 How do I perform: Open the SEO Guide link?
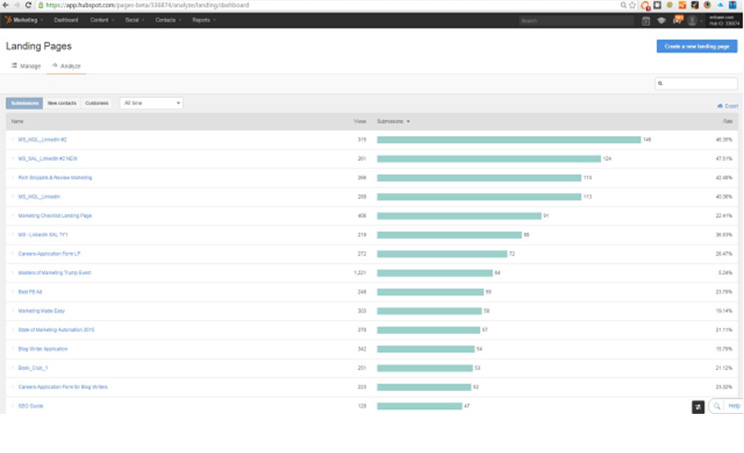click(30, 406)
